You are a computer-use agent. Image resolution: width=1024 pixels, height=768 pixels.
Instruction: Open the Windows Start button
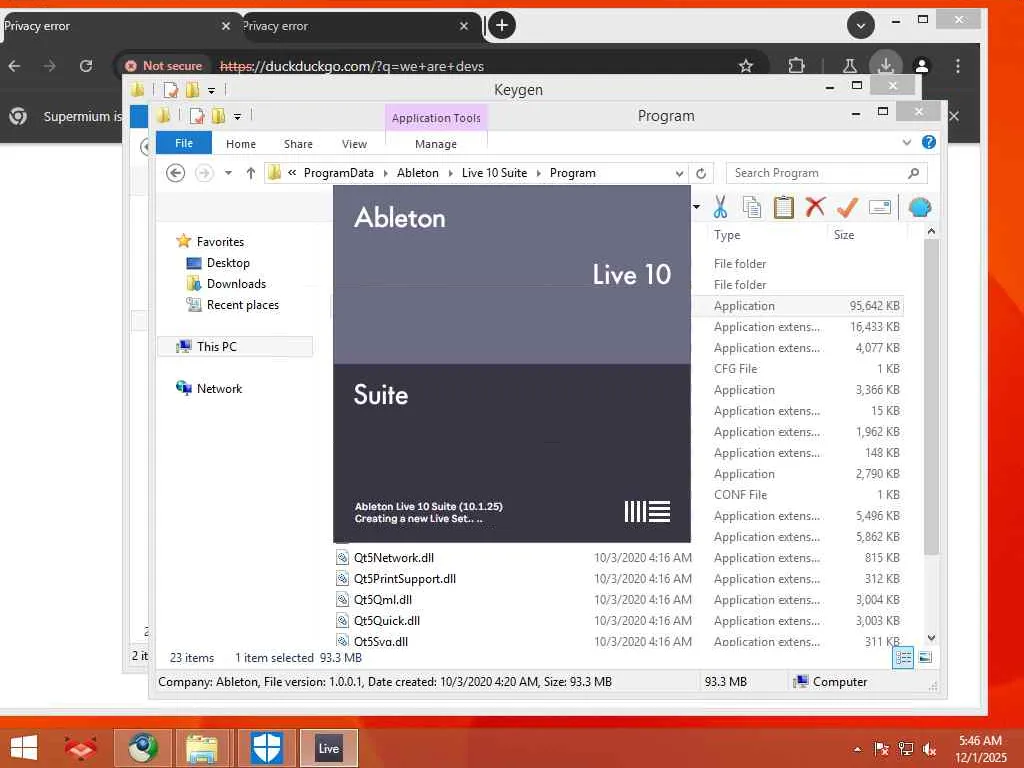pyautogui.click(x=24, y=748)
